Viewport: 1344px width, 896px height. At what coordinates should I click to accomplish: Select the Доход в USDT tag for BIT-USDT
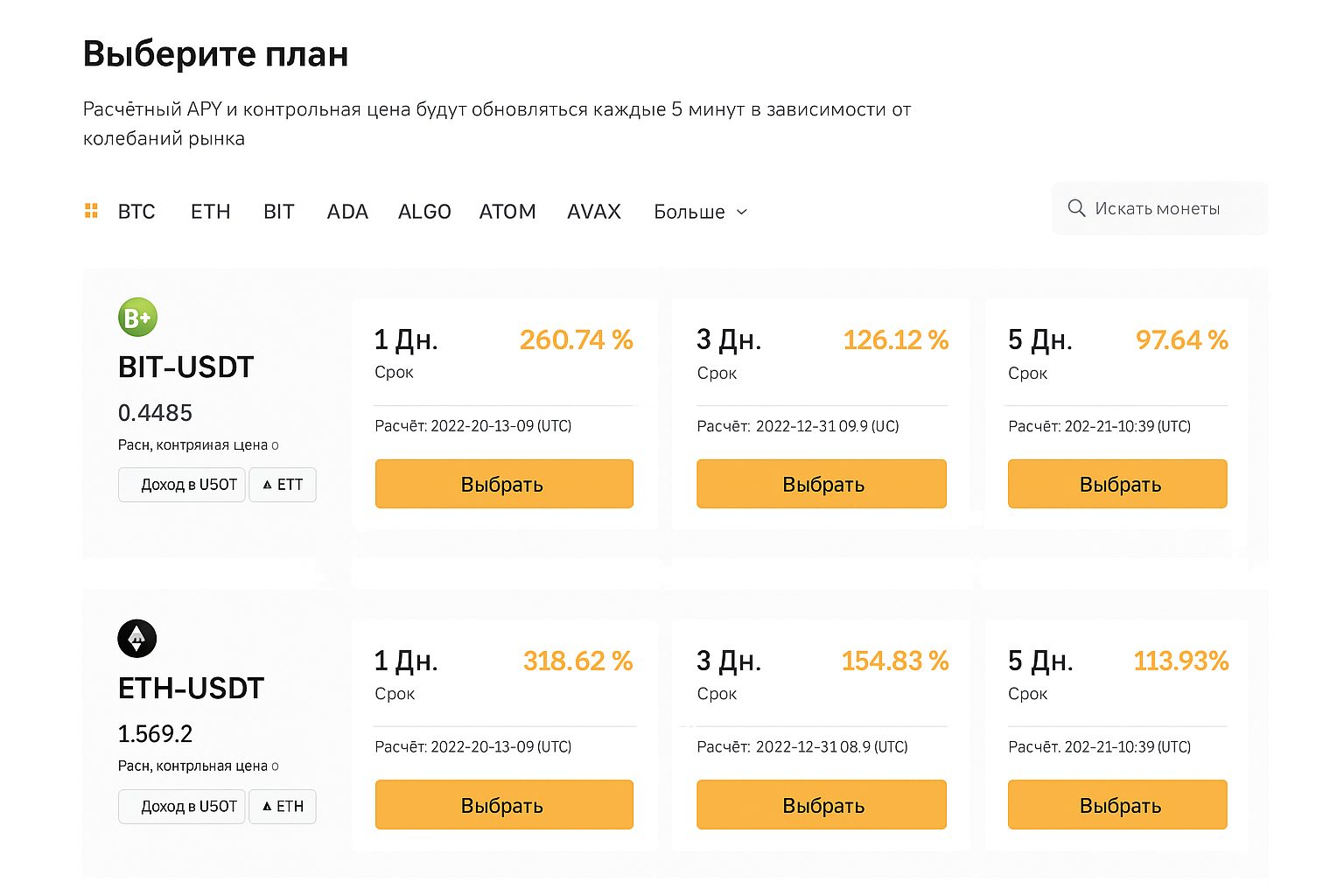click(181, 484)
